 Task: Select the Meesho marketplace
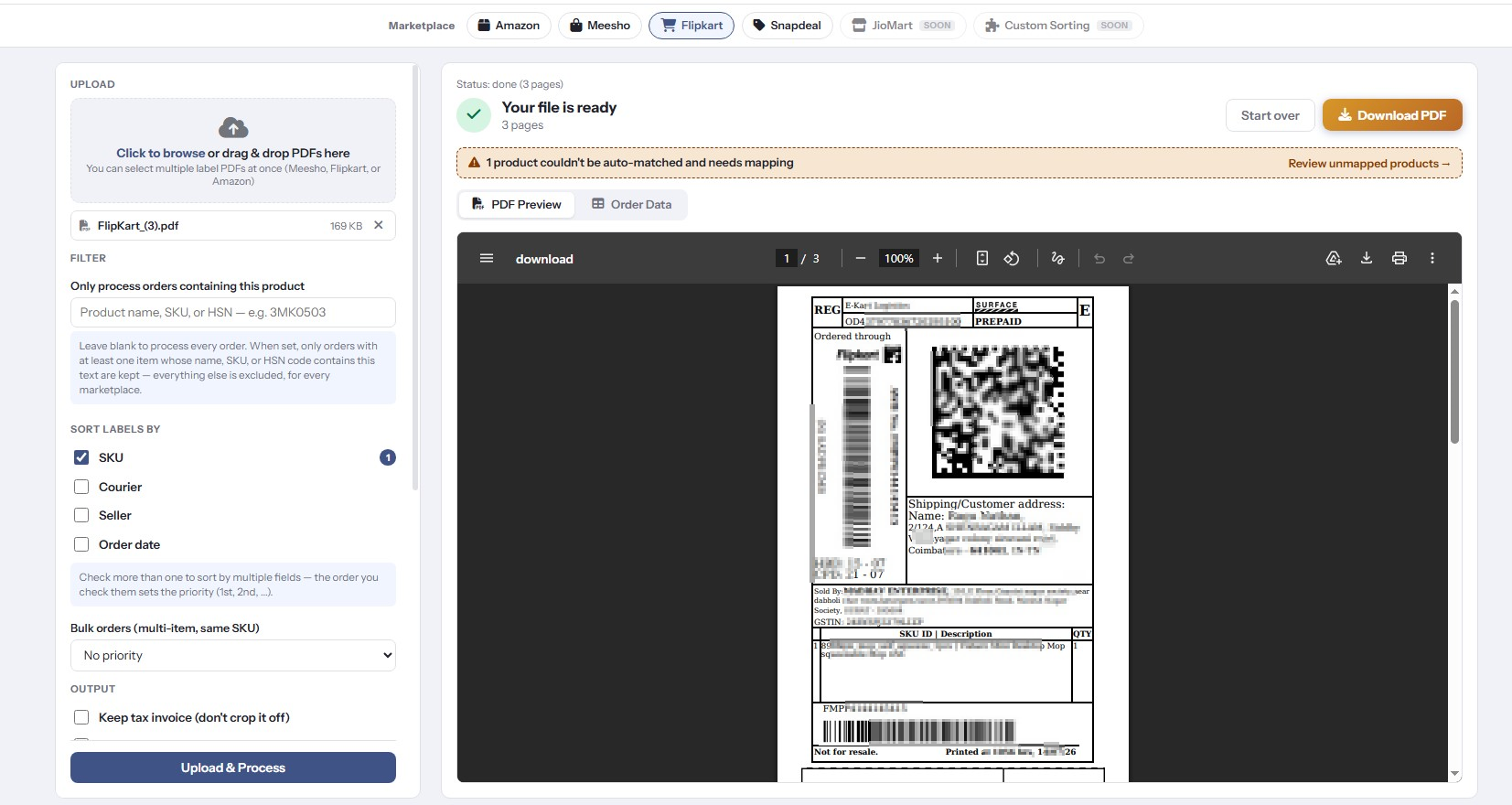click(600, 26)
